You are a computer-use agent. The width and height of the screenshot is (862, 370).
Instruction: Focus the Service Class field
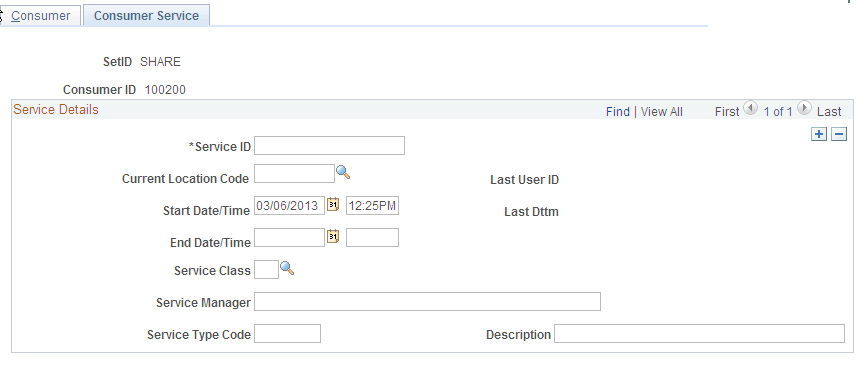pyautogui.click(x=266, y=270)
